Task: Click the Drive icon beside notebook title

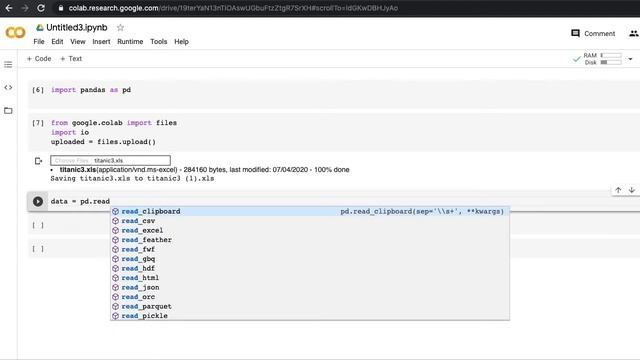Action: [x=40, y=27]
